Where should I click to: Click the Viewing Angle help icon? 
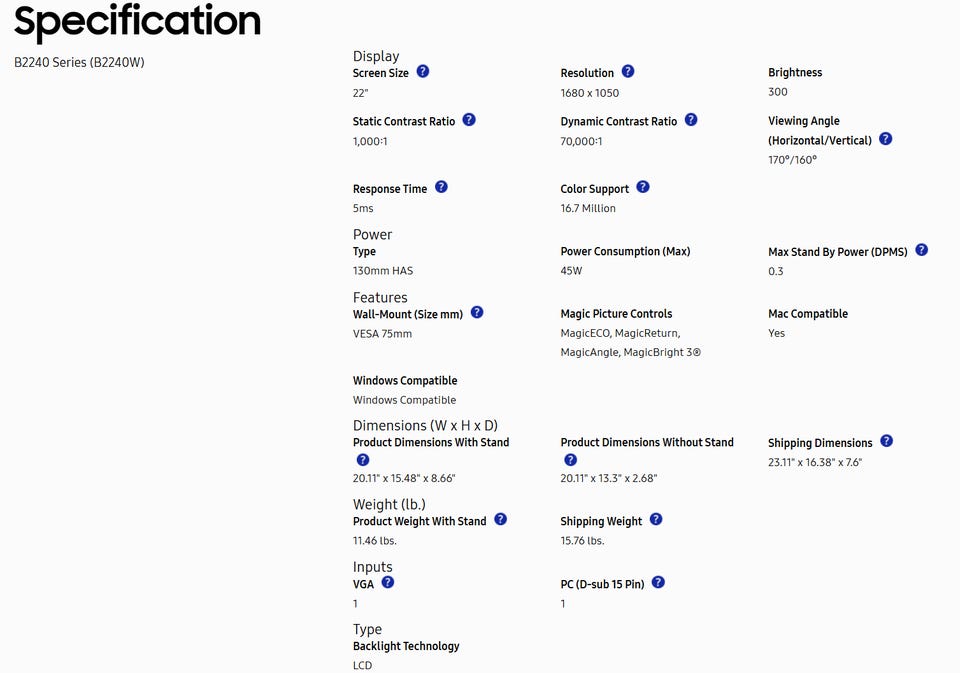click(885, 140)
